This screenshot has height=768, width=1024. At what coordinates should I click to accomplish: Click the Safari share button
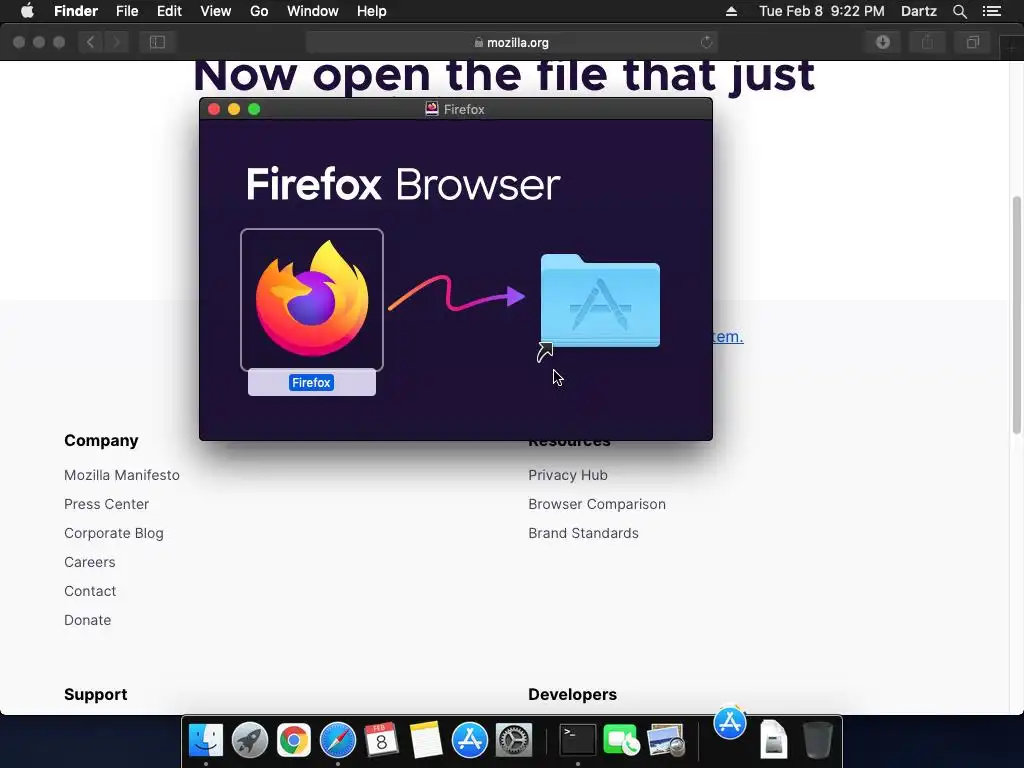pos(927,42)
